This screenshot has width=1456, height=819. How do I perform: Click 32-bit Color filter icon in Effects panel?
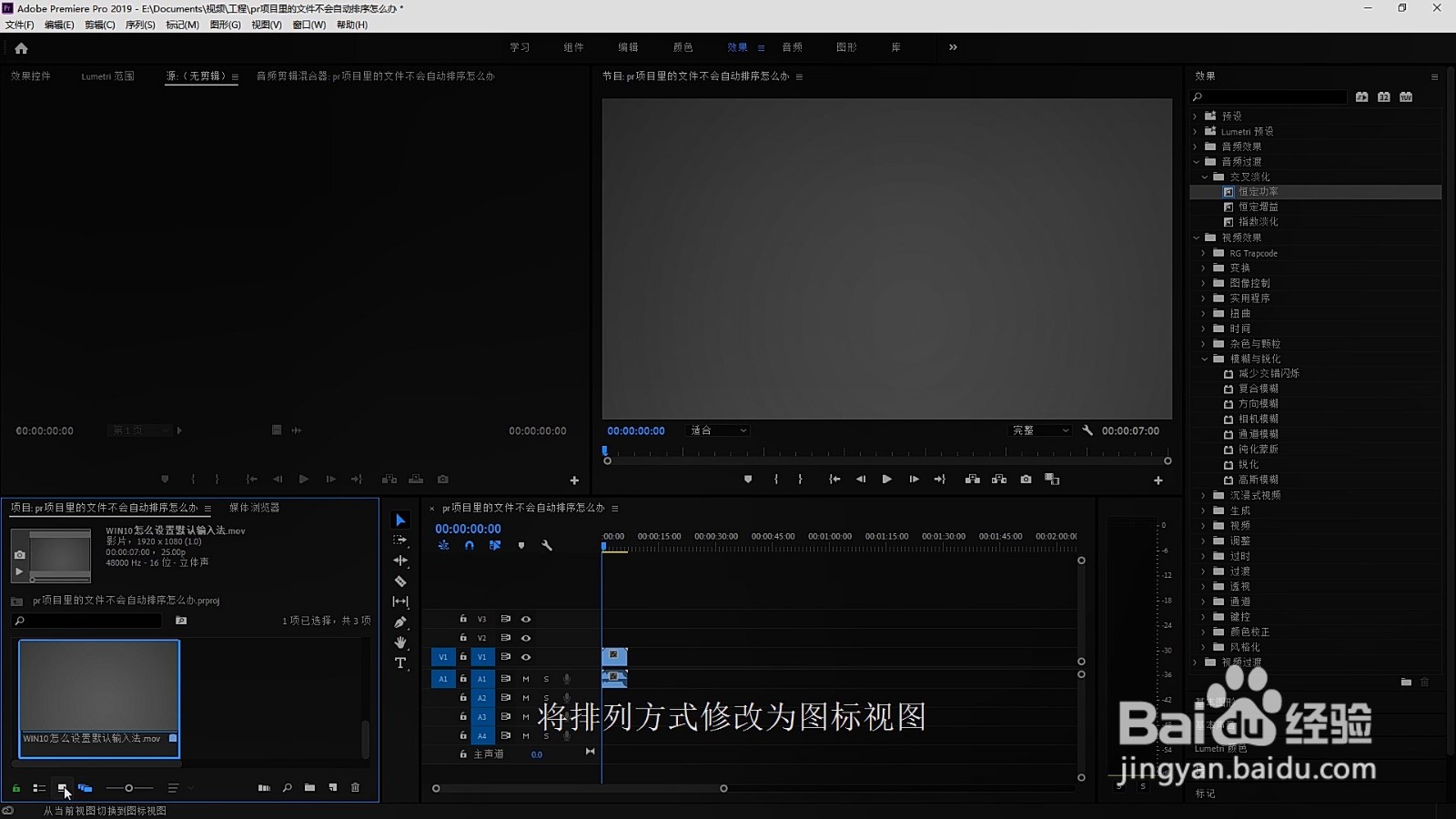1384,96
